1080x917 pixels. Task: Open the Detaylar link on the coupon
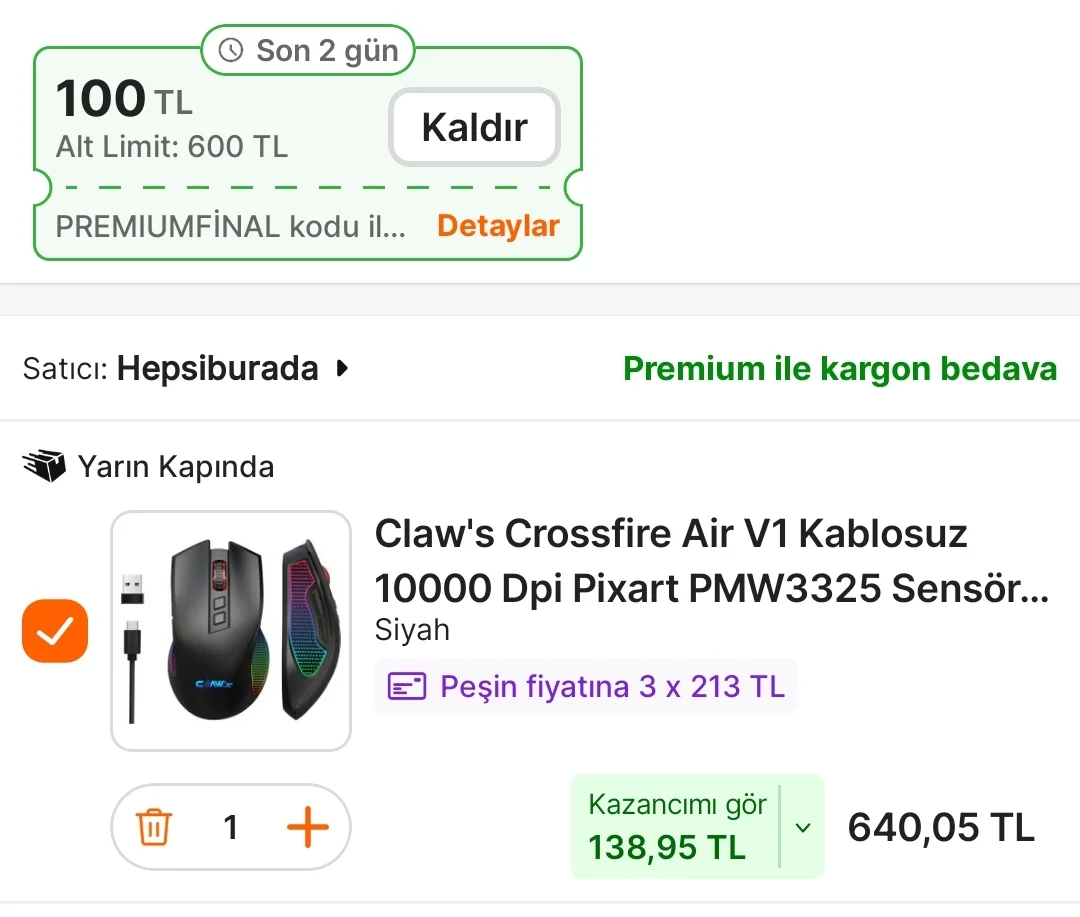[498, 226]
